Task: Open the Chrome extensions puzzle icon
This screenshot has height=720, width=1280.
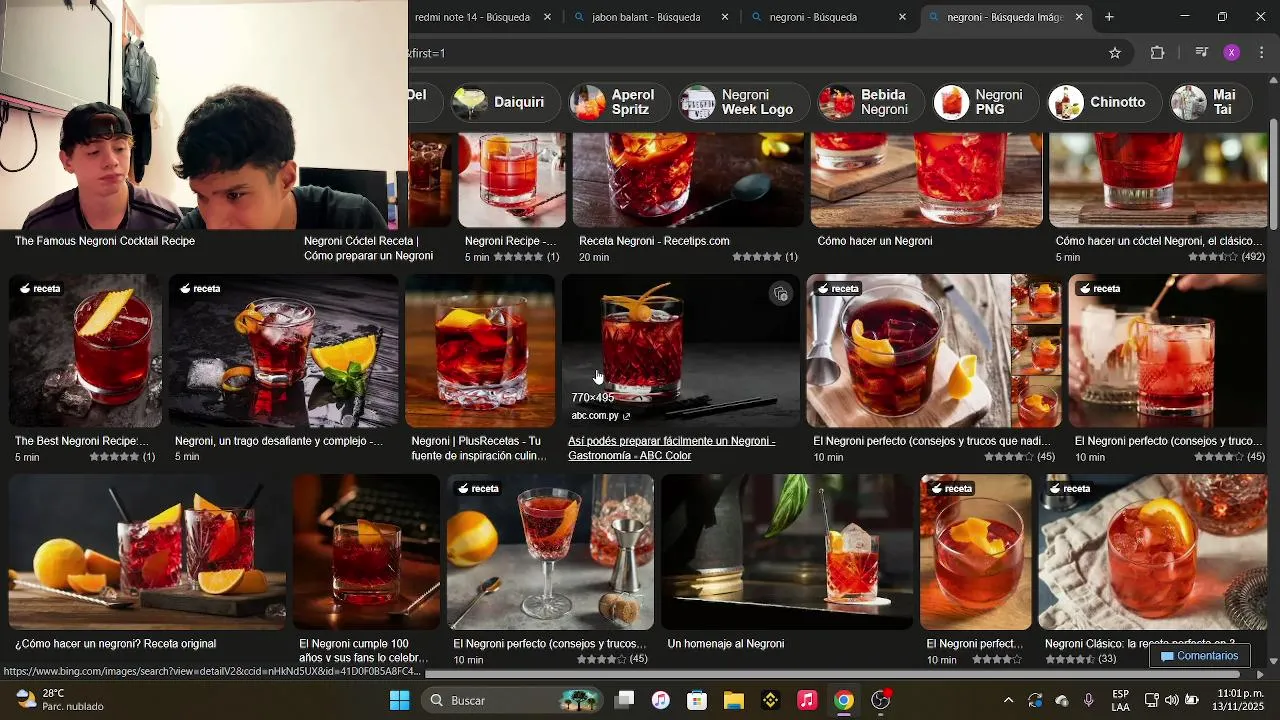Action: [x=1157, y=53]
